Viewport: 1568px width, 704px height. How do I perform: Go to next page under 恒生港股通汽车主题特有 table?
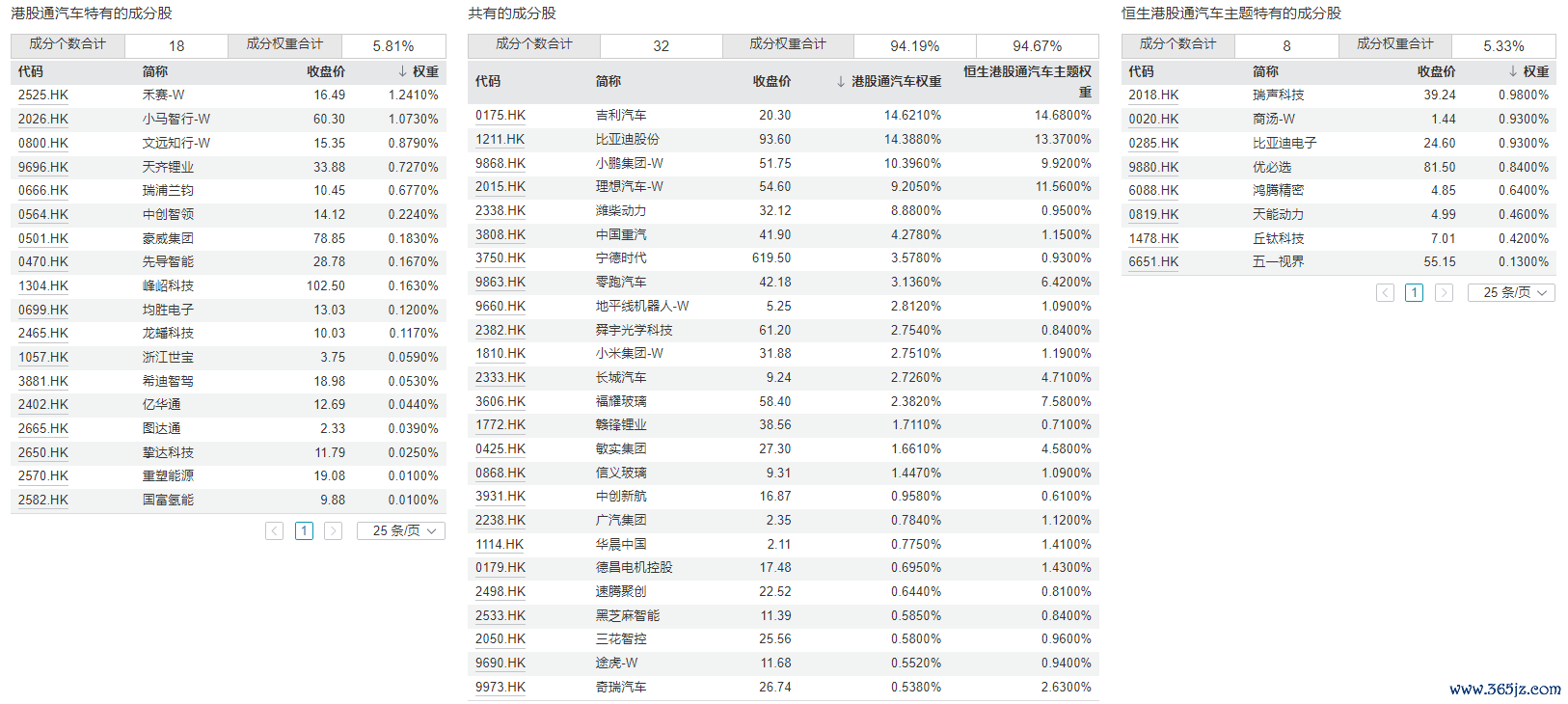1445,292
